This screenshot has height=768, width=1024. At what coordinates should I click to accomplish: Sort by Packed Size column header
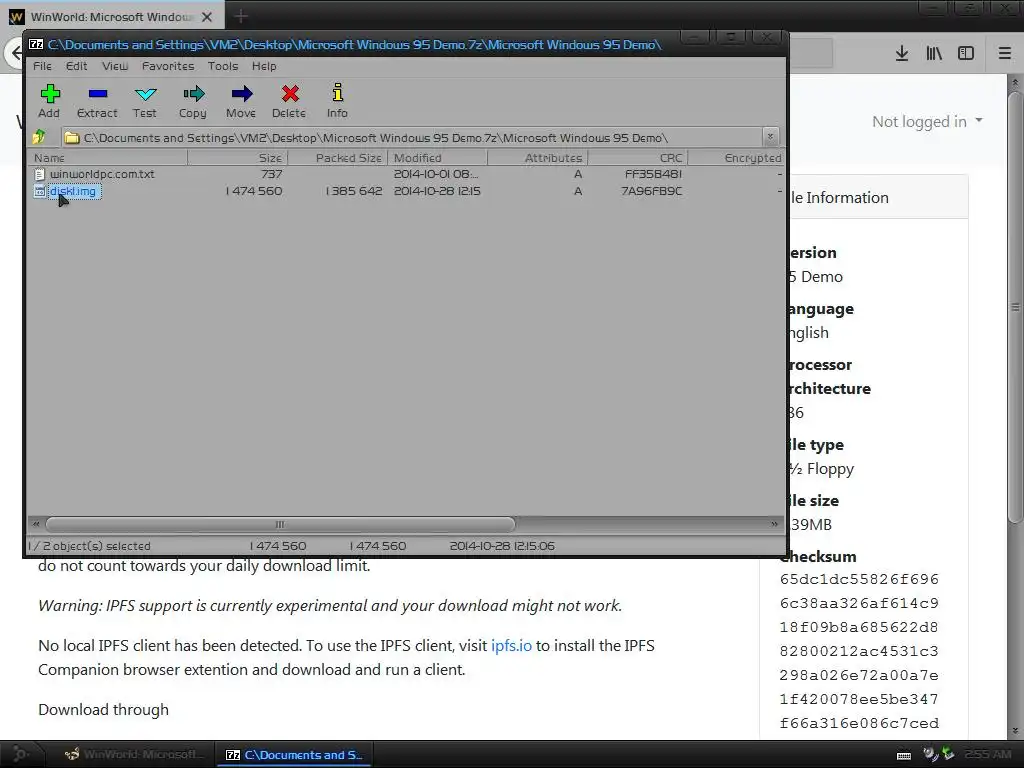pos(338,157)
